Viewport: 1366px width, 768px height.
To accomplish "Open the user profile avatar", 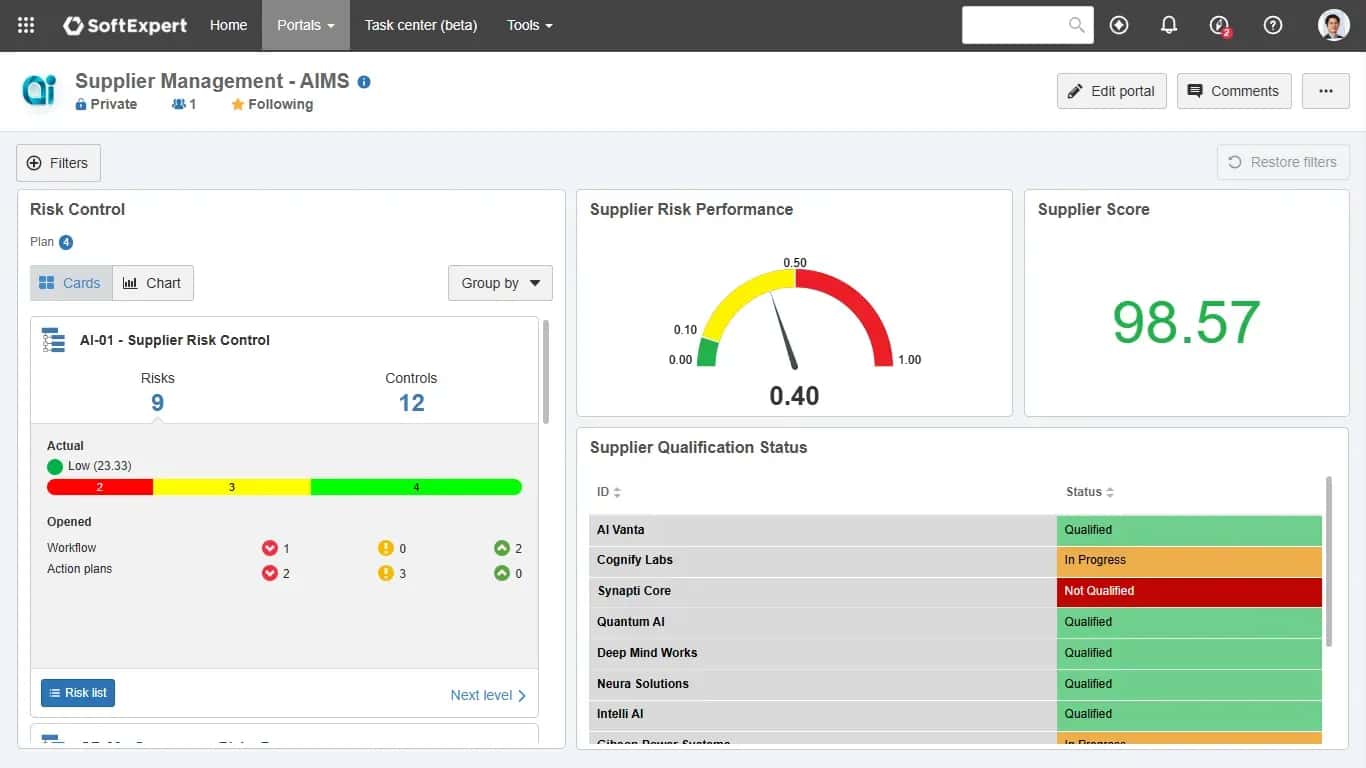I will pos(1334,26).
